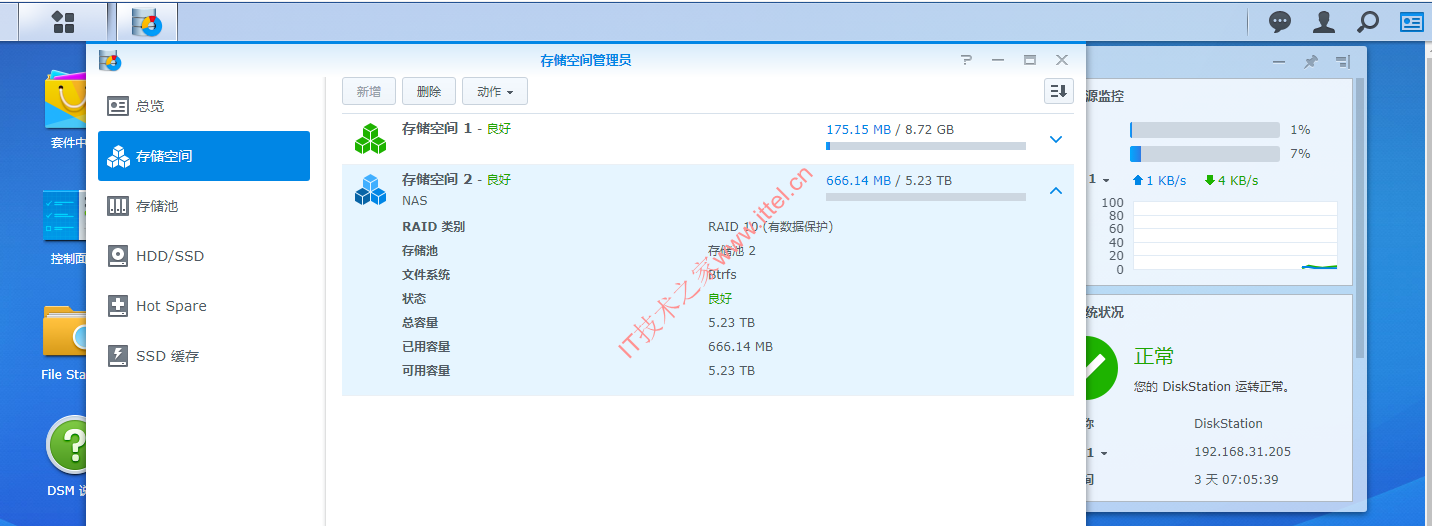The width and height of the screenshot is (1432, 526).
Task: Click the 存储空间 2 usage bar
Action: [x=926, y=197]
